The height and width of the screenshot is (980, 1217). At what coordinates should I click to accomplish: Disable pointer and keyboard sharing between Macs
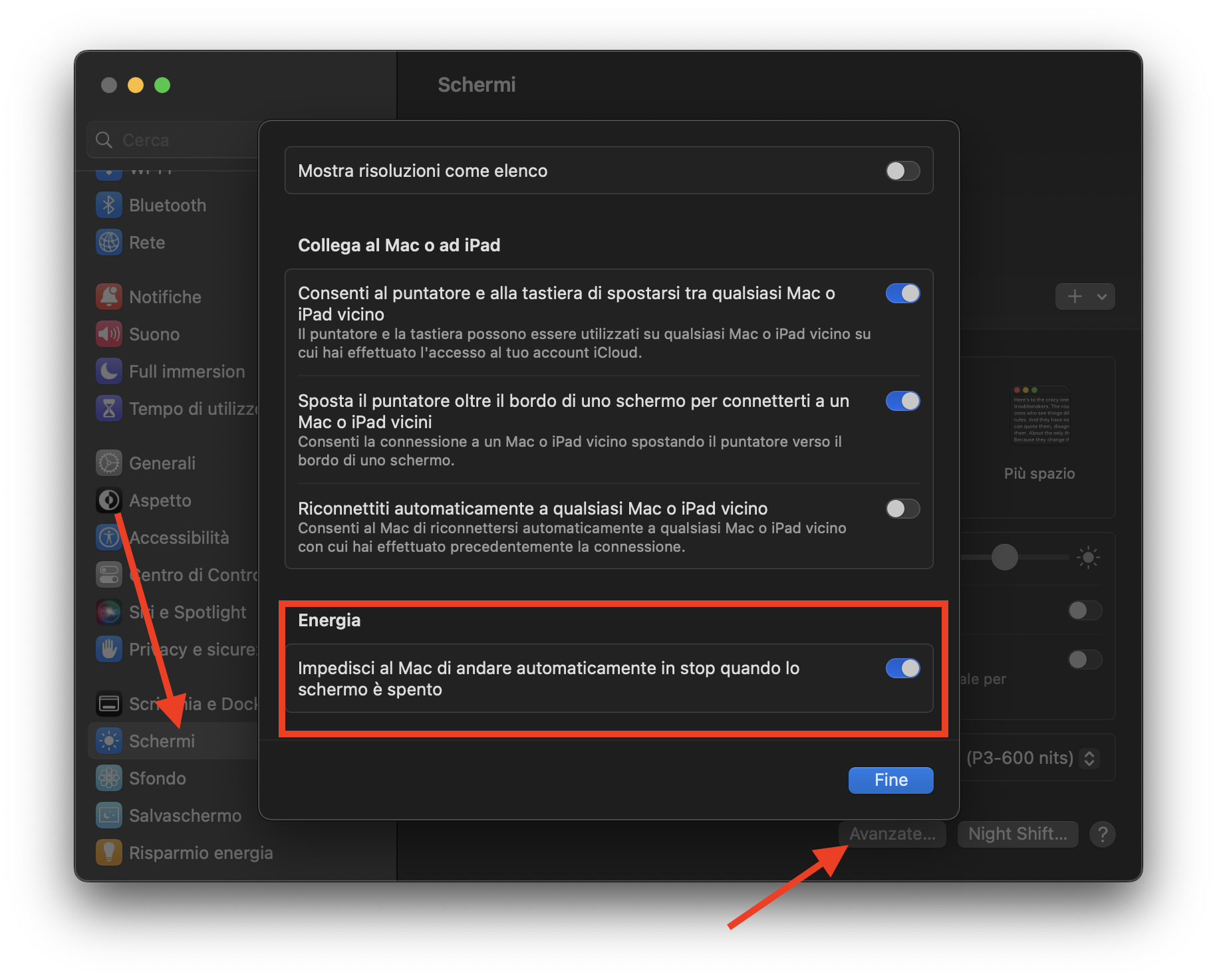903,293
